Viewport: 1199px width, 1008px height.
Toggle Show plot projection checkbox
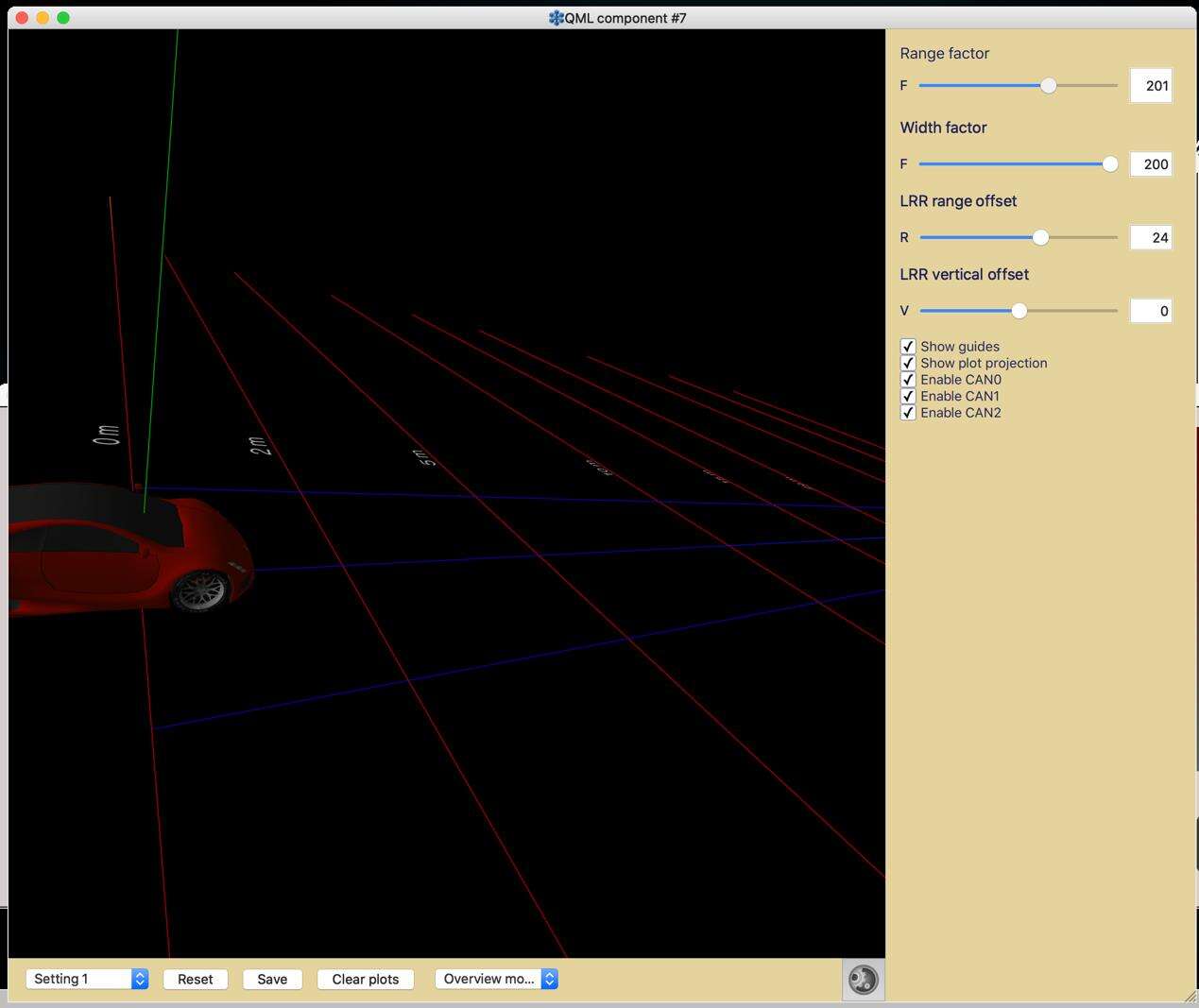(x=908, y=363)
